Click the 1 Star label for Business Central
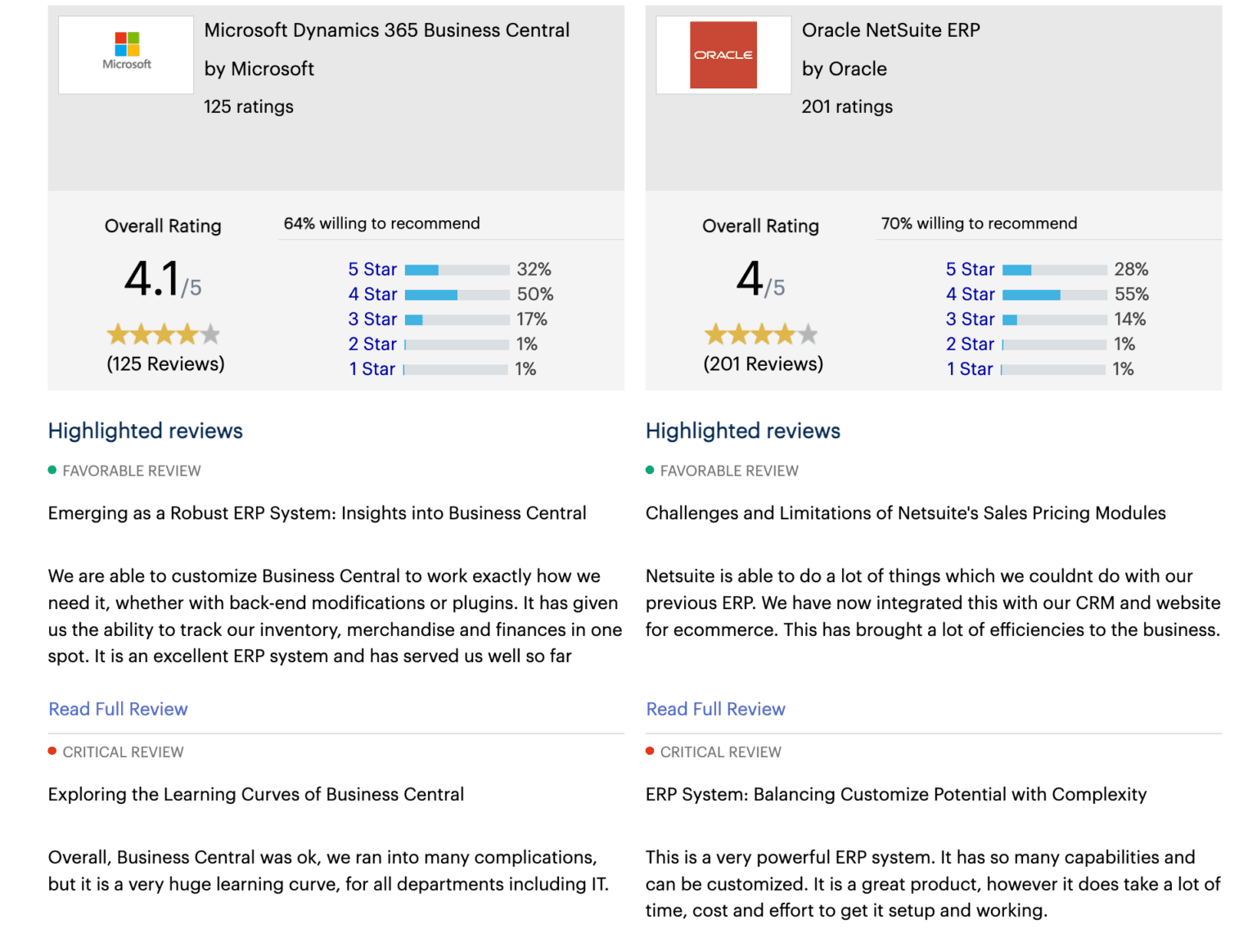1257x952 pixels. pos(372,369)
